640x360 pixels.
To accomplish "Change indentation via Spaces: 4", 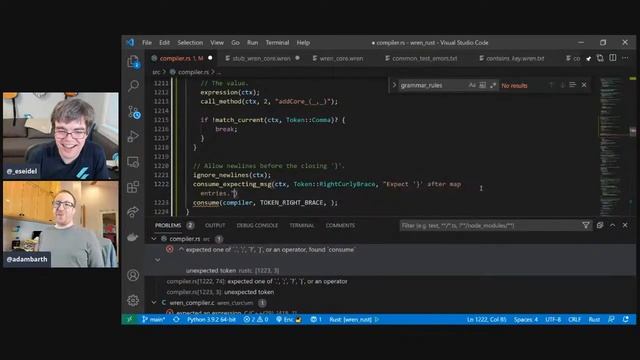I will coord(526,320).
